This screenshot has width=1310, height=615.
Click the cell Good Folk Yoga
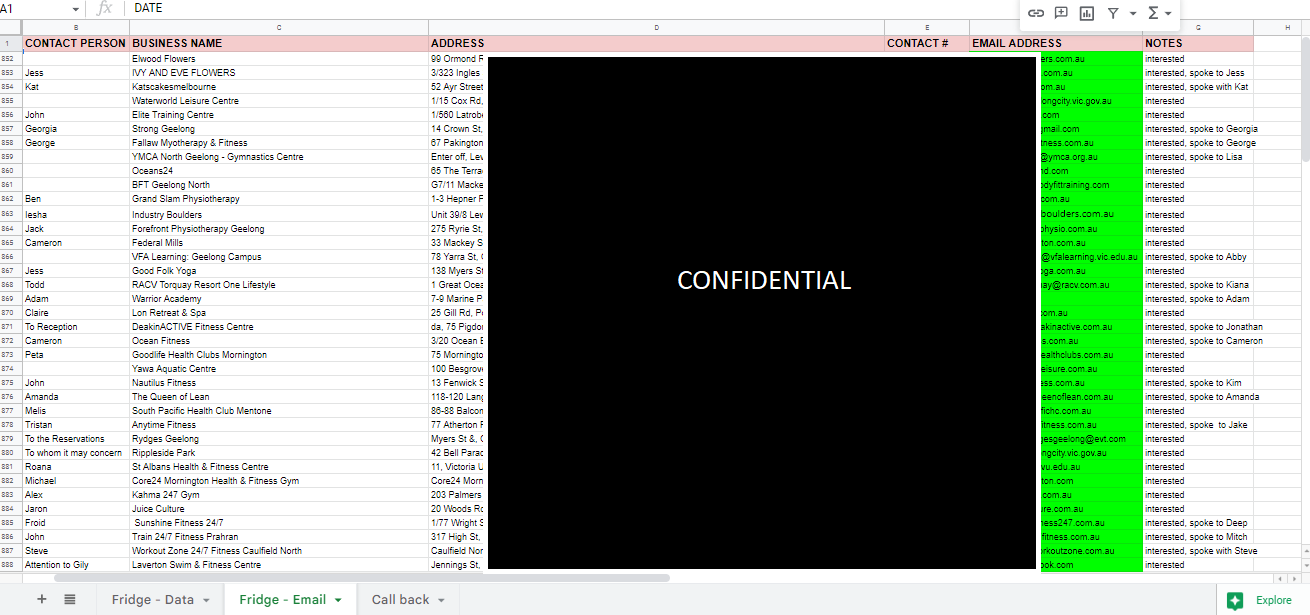point(279,271)
